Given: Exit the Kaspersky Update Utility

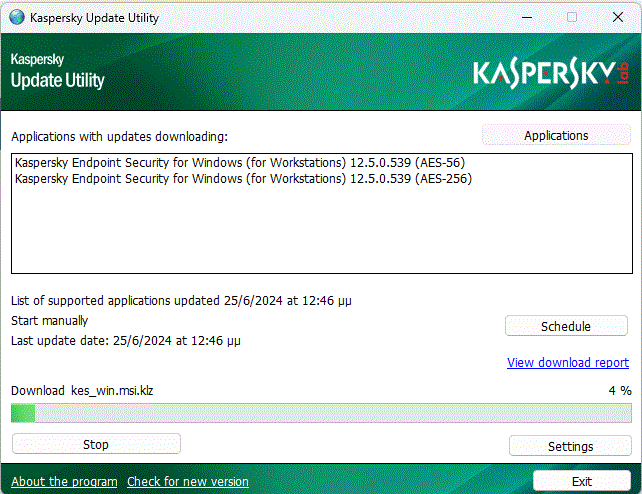Looking at the screenshot, I should (581, 481).
